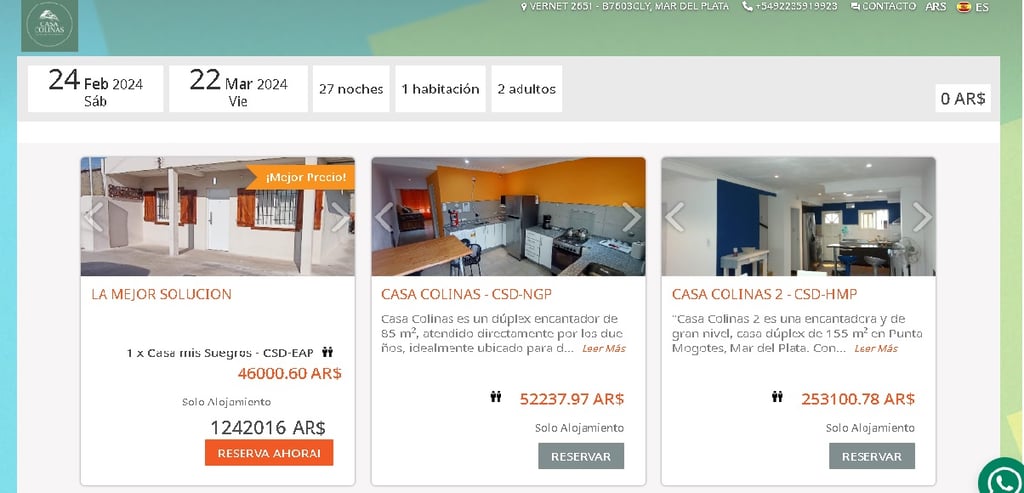Open the 1 habitación selector
The width and height of the screenshot is (1024, 493).
click(x=440, y=89)
